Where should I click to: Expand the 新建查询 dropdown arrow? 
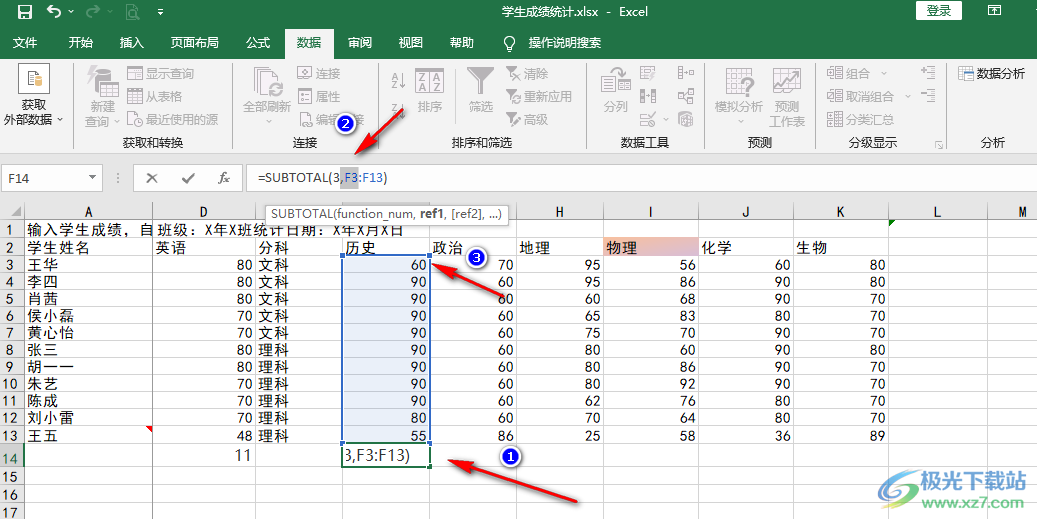116,122
